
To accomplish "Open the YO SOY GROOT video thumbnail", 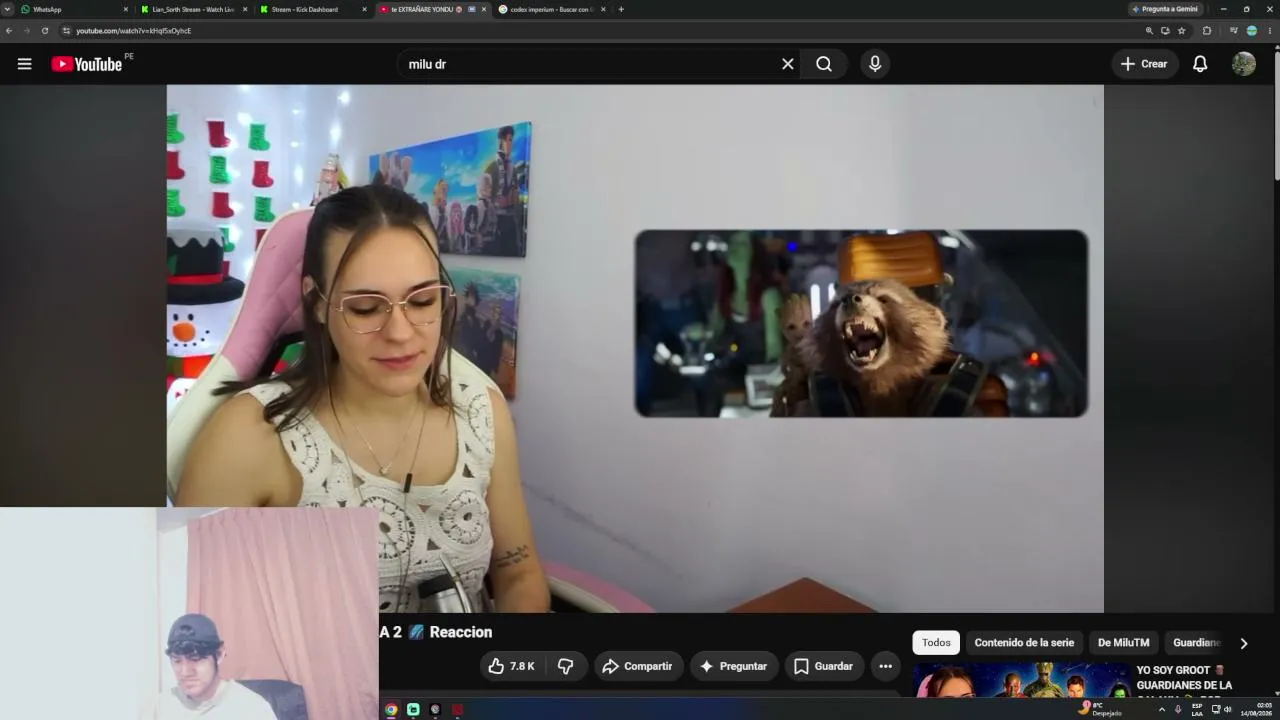I will click(x=1021, y=679).
